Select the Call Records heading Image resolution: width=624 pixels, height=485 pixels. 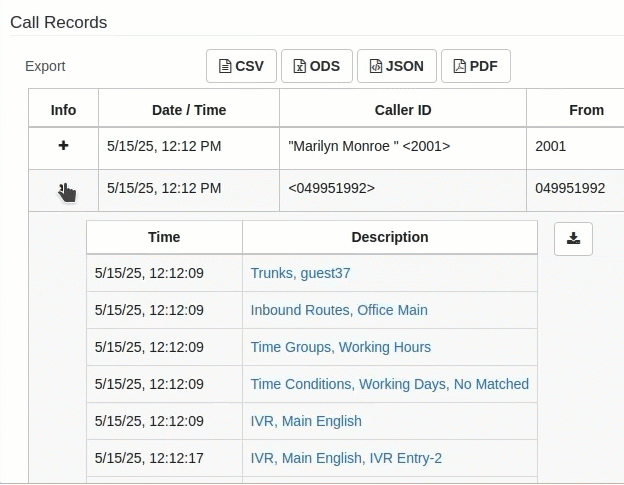[58, 22]
